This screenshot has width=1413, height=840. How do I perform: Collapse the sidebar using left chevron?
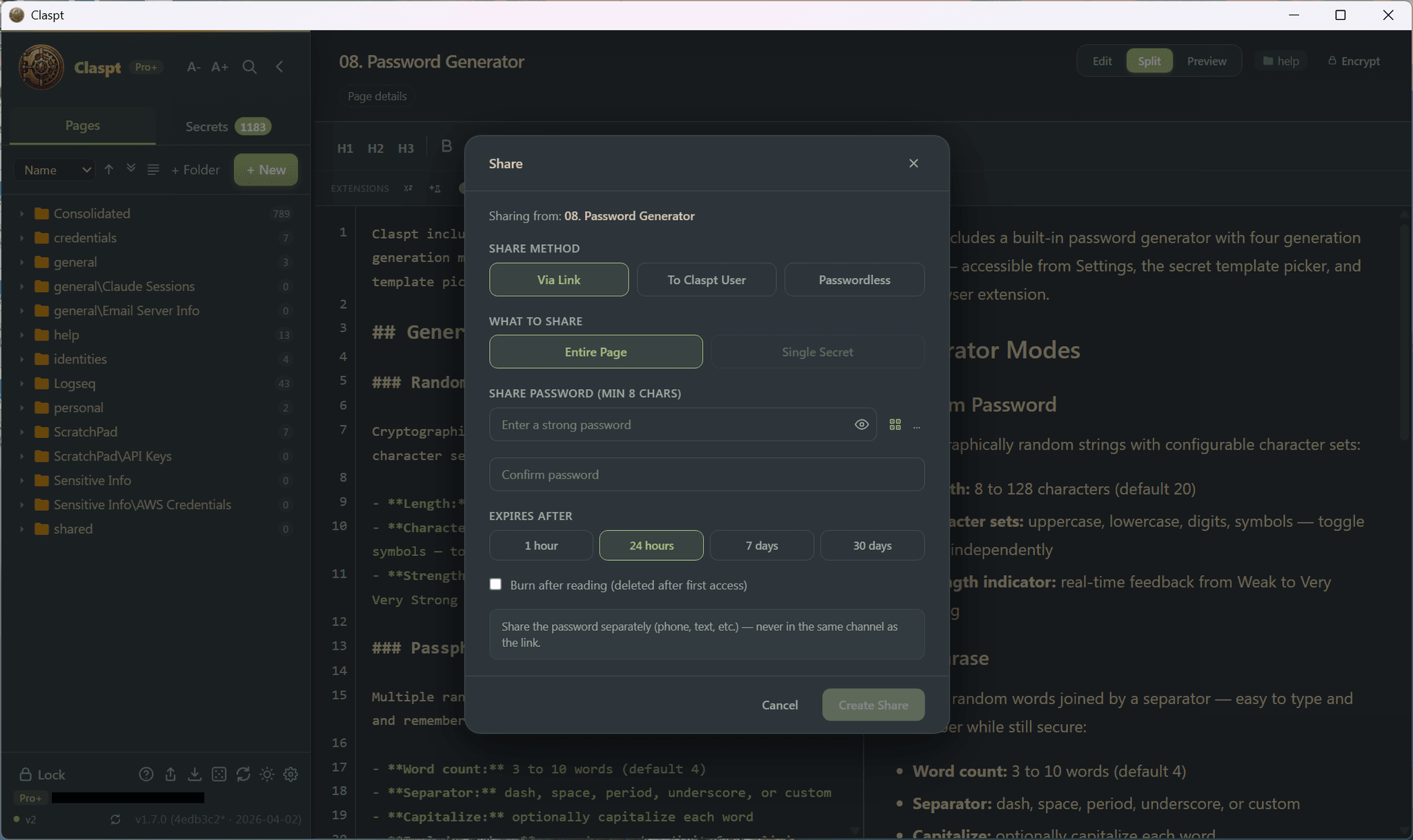click(x=279, y=67)
